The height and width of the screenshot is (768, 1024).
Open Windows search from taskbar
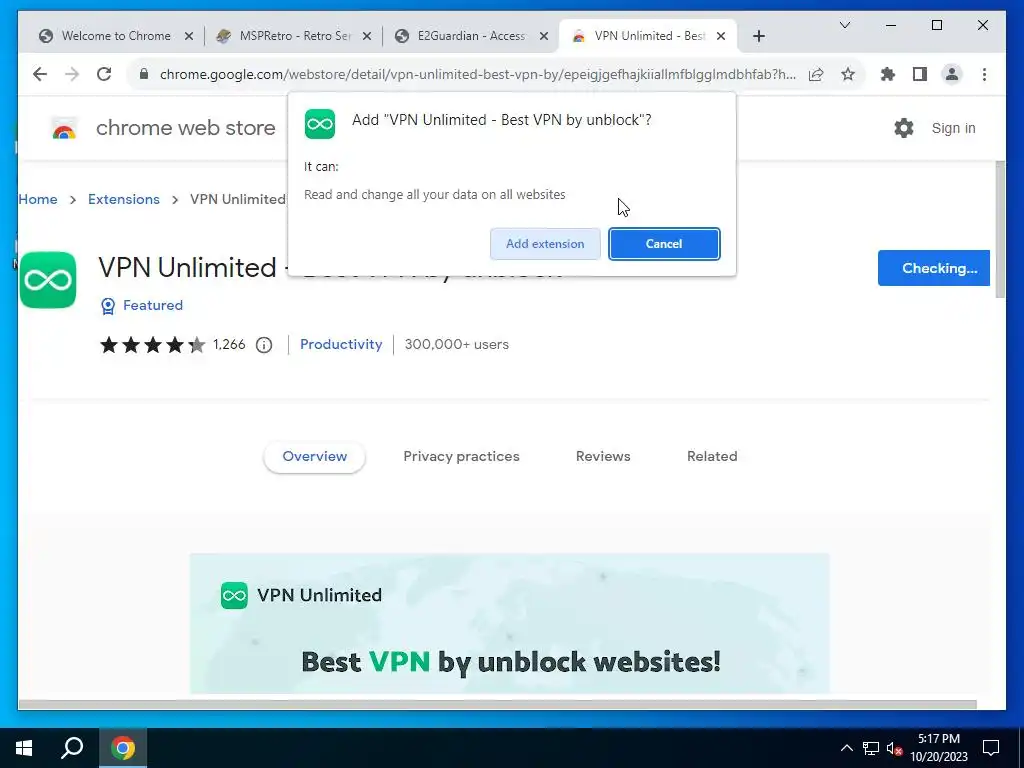click(x=72, y=748)
